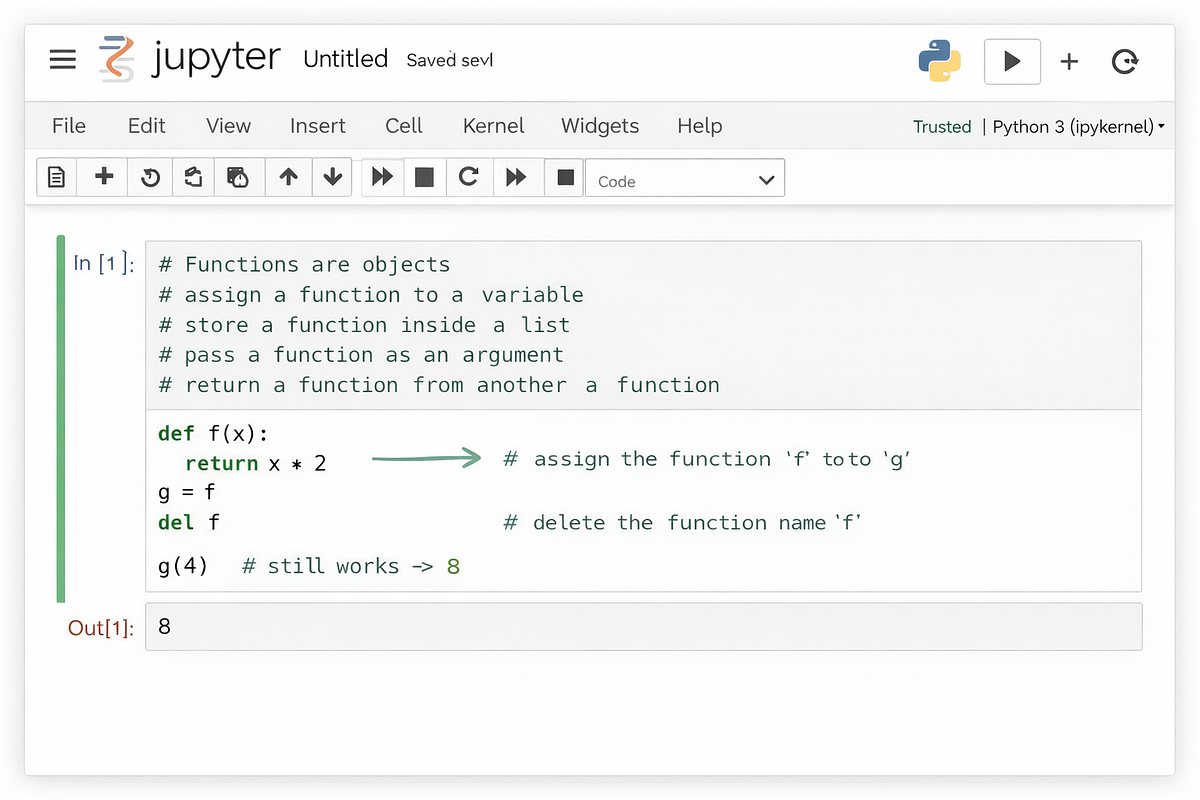Place the cursor on the 'g = f' line
This screenshot has height=800, width=1200.
(x=187, y=492)
